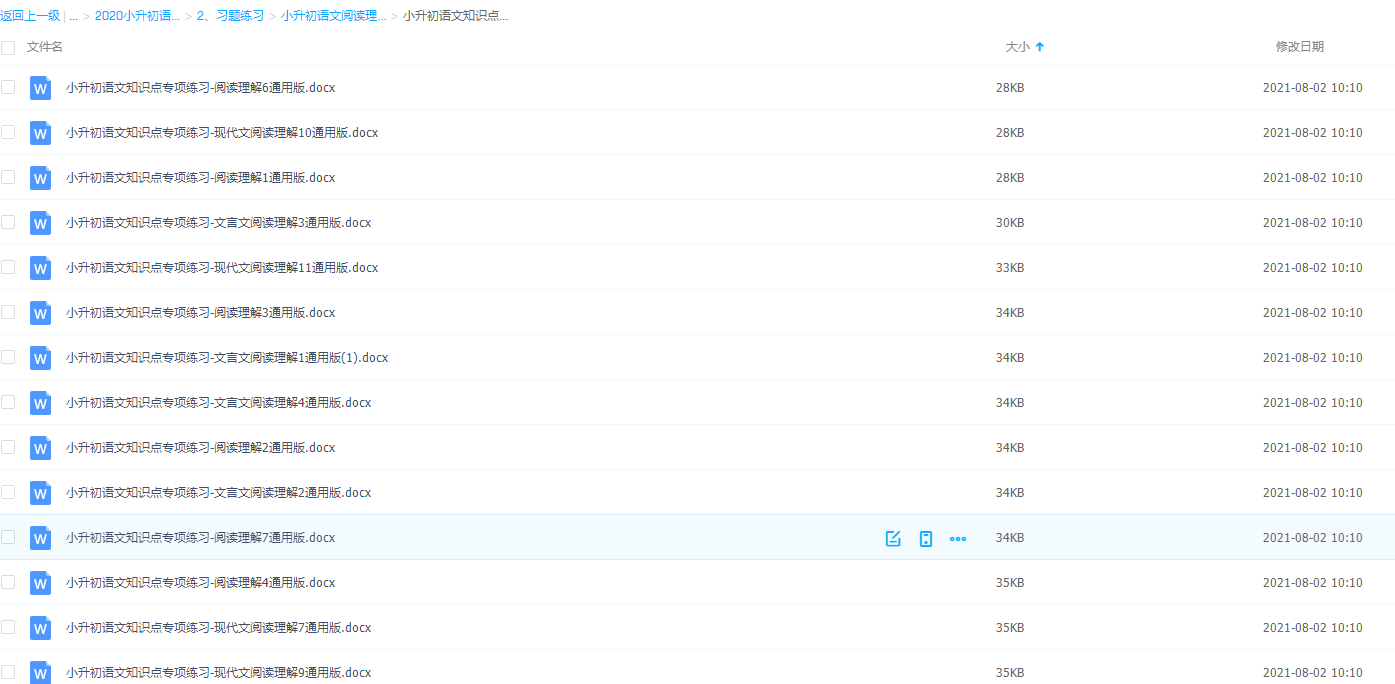Viewport: 1395px width, 684px height.
Task: Click the 修改日期 column header
Action: pos(1299,47)
